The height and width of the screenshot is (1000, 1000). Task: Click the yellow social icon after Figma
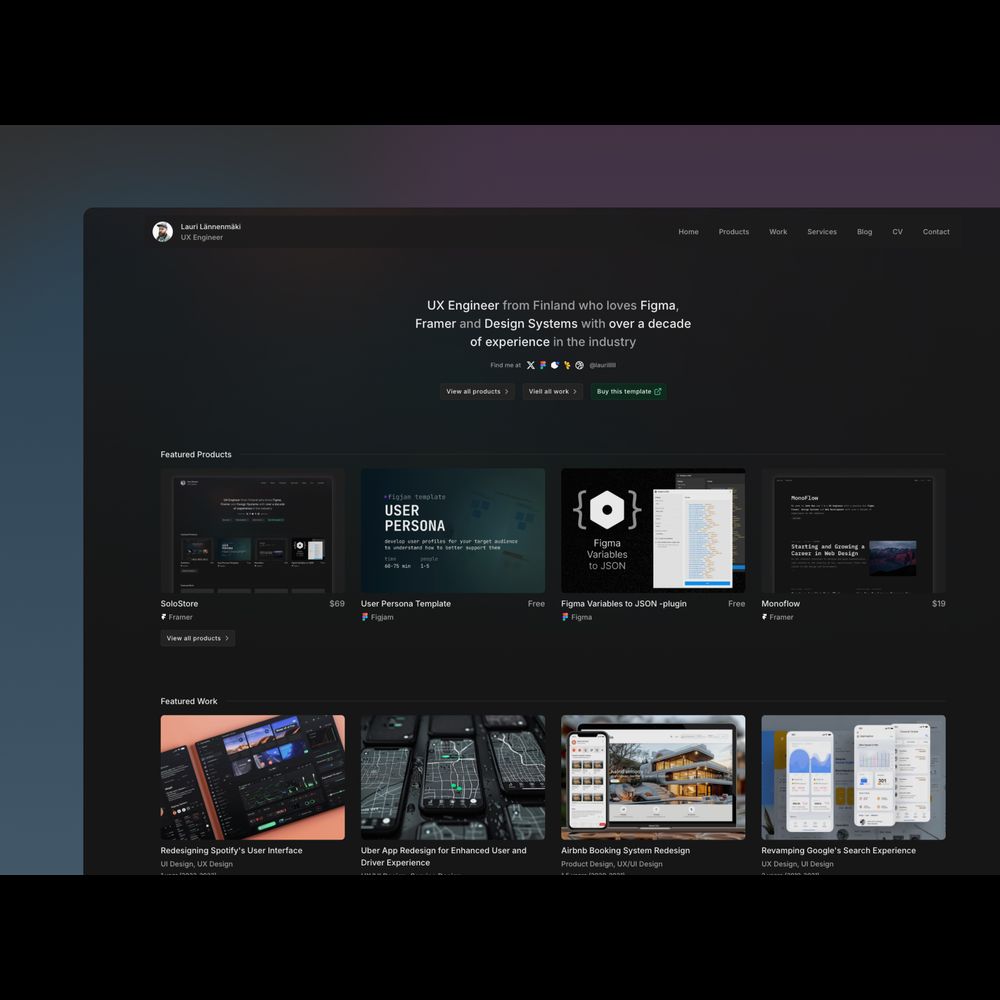567,366
